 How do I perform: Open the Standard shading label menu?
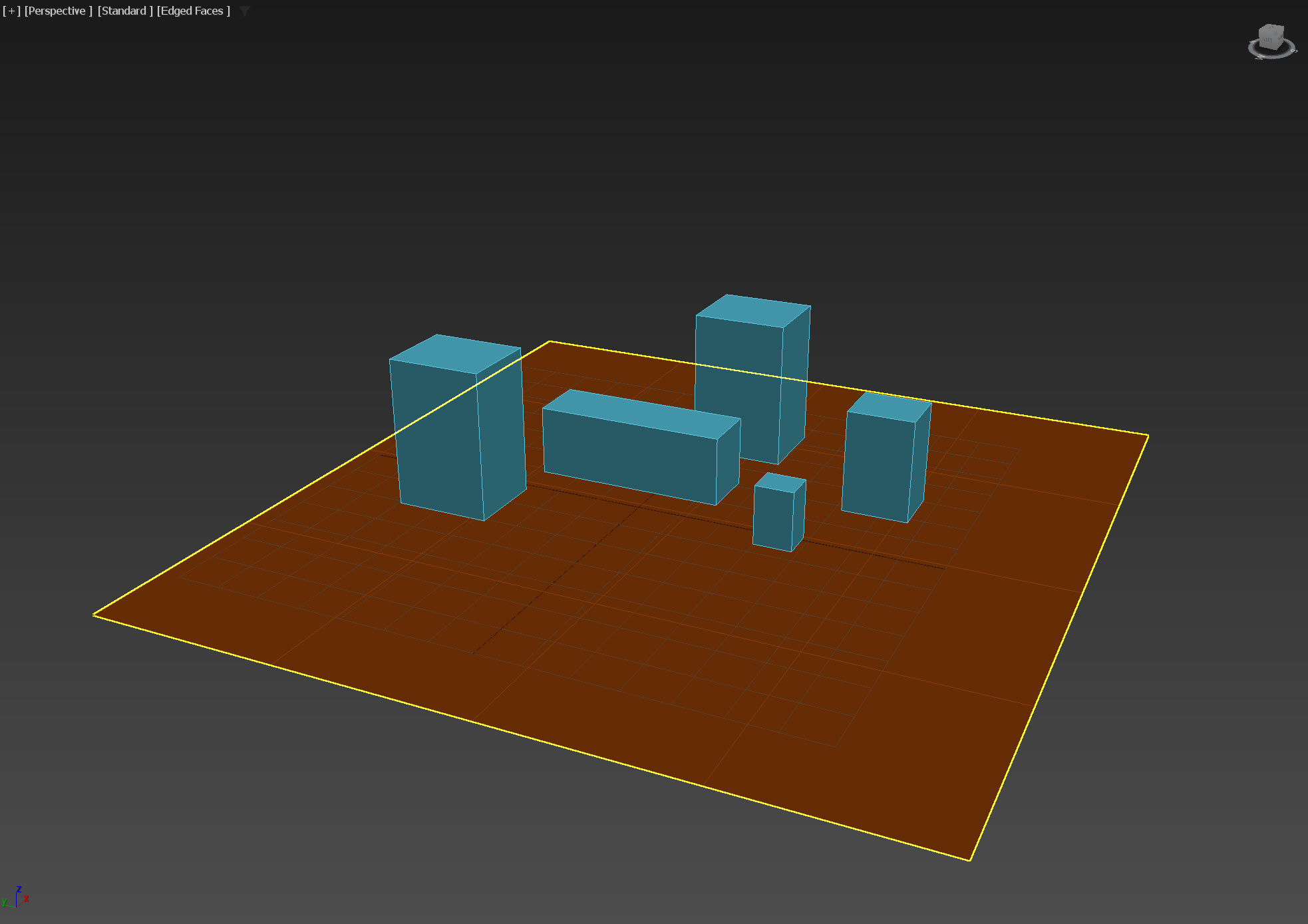tap(124, 11)
